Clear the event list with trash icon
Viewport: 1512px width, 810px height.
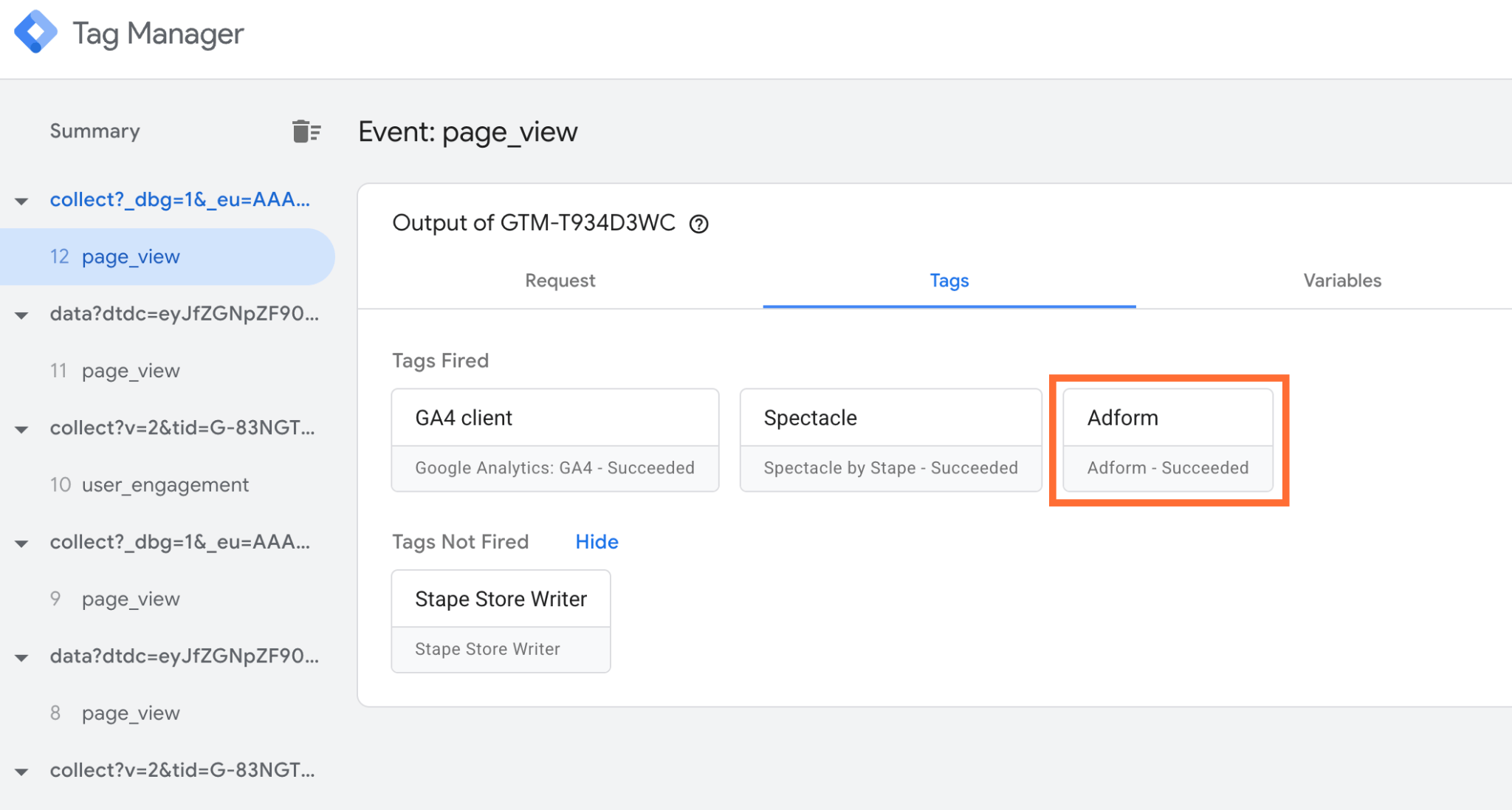coord(306,131)
